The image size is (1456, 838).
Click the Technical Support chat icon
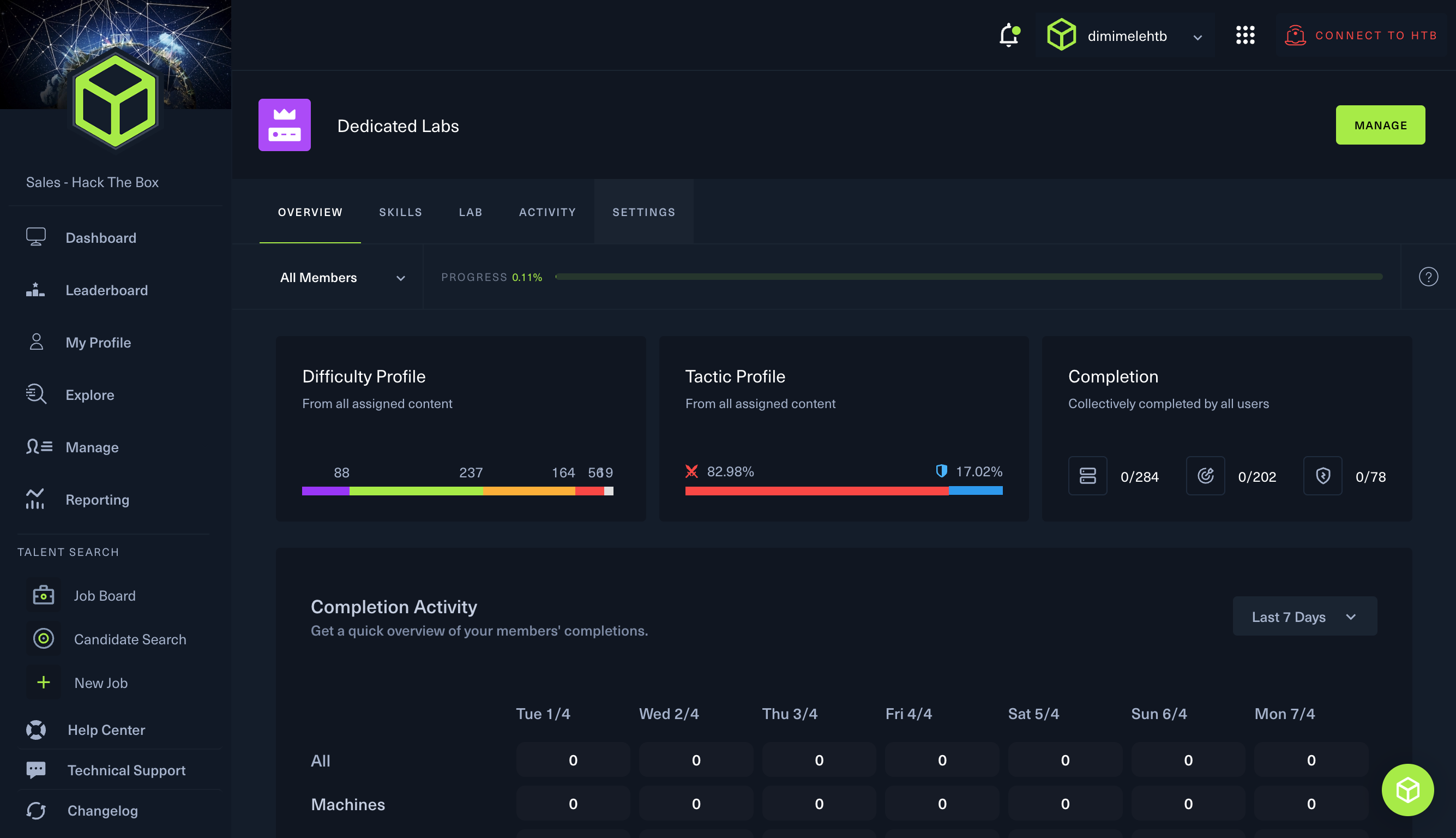click(x=35, y=770)
